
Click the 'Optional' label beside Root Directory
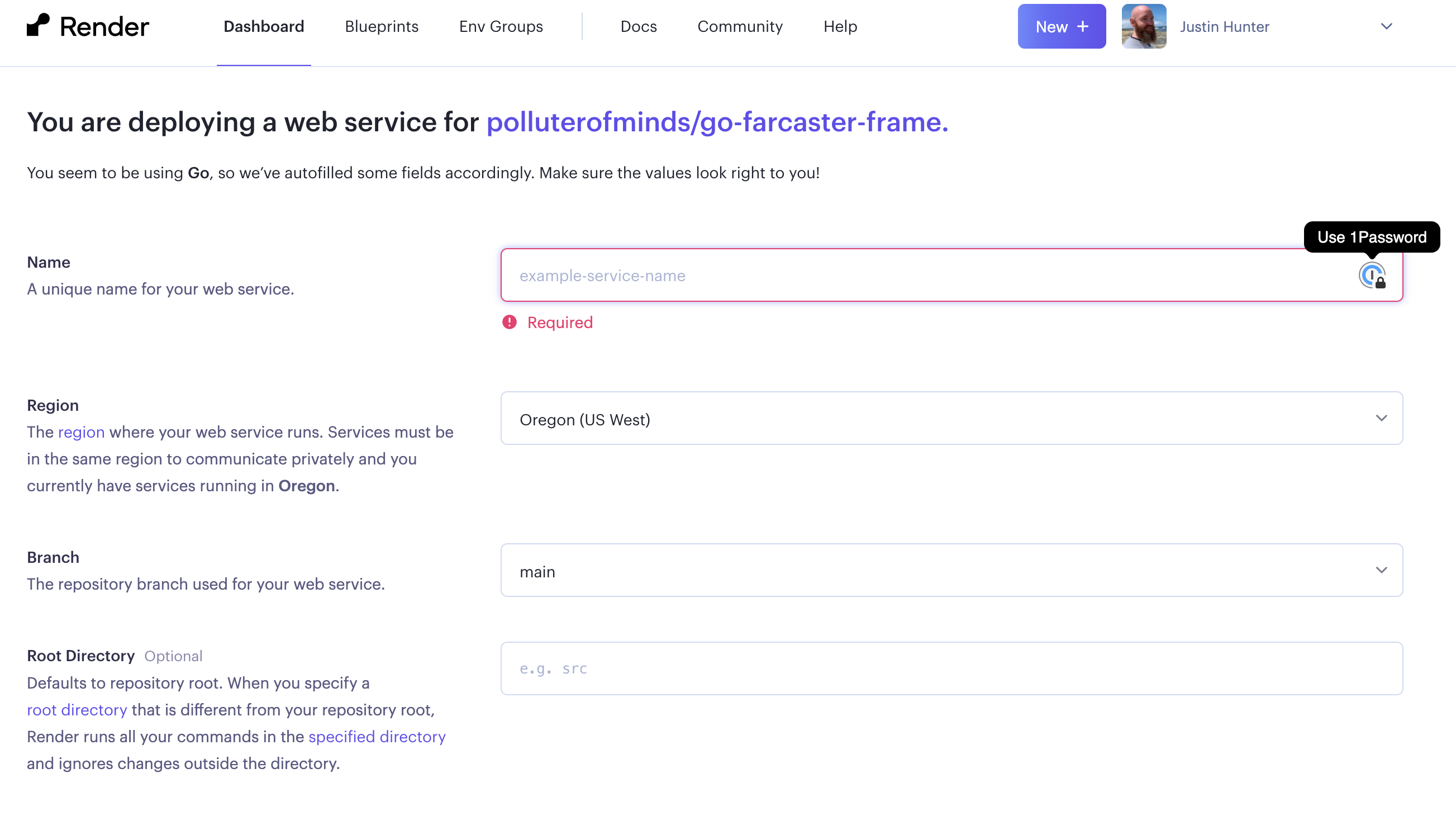(x=173, y=656)
